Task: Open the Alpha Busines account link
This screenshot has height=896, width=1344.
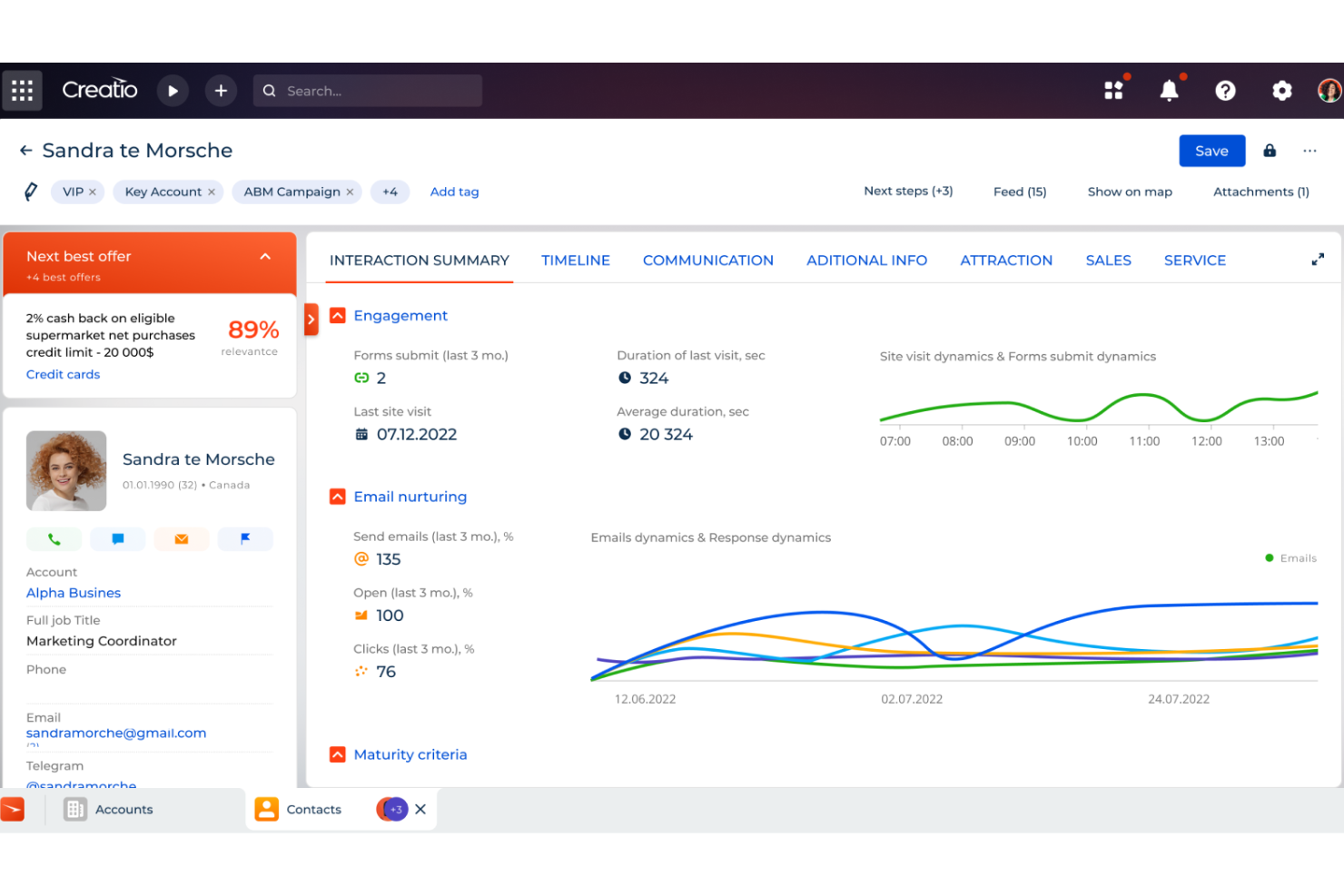Action: click(73, 592)
